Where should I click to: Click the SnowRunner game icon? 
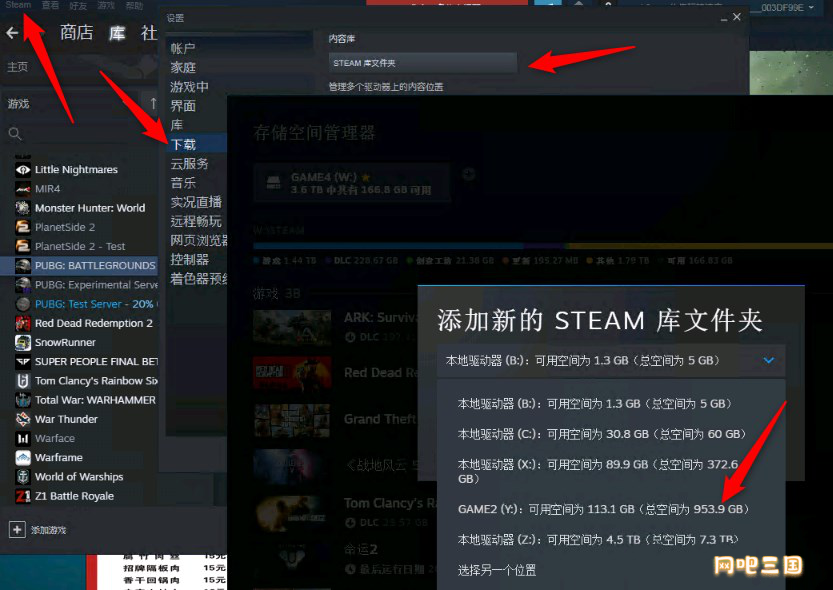click(23, 343)
